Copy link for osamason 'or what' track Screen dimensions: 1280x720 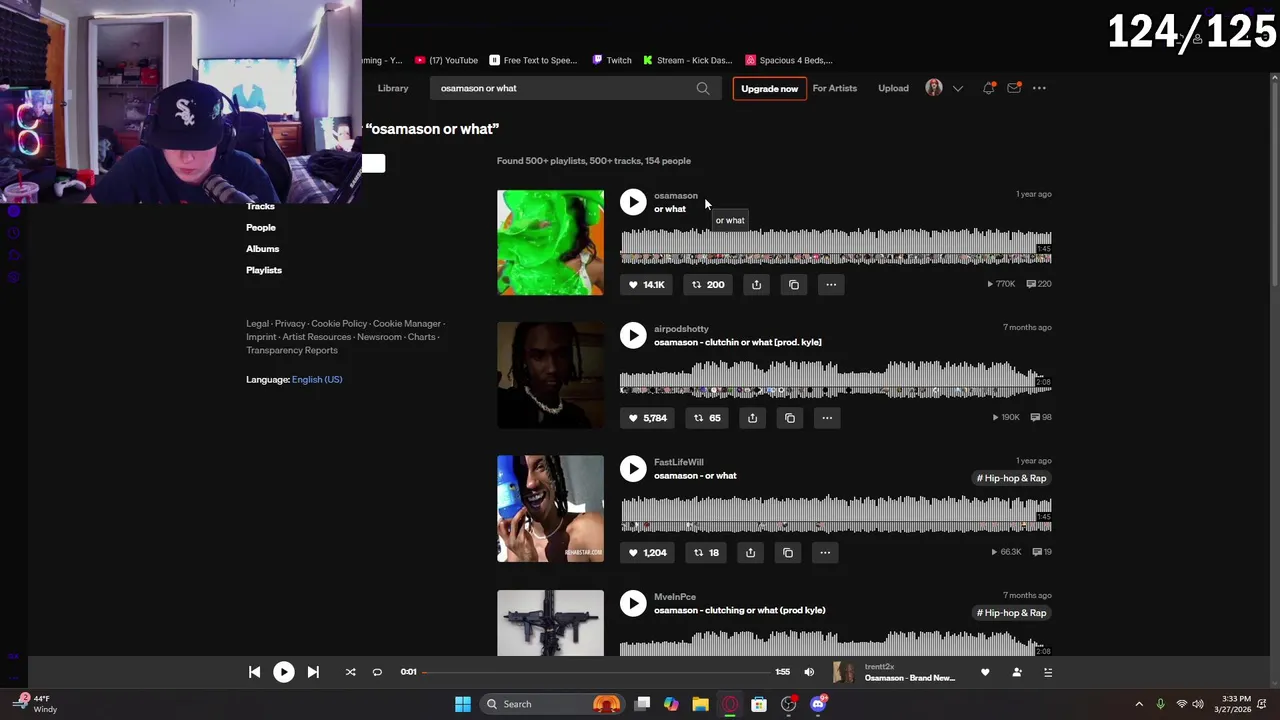point(794,285)
